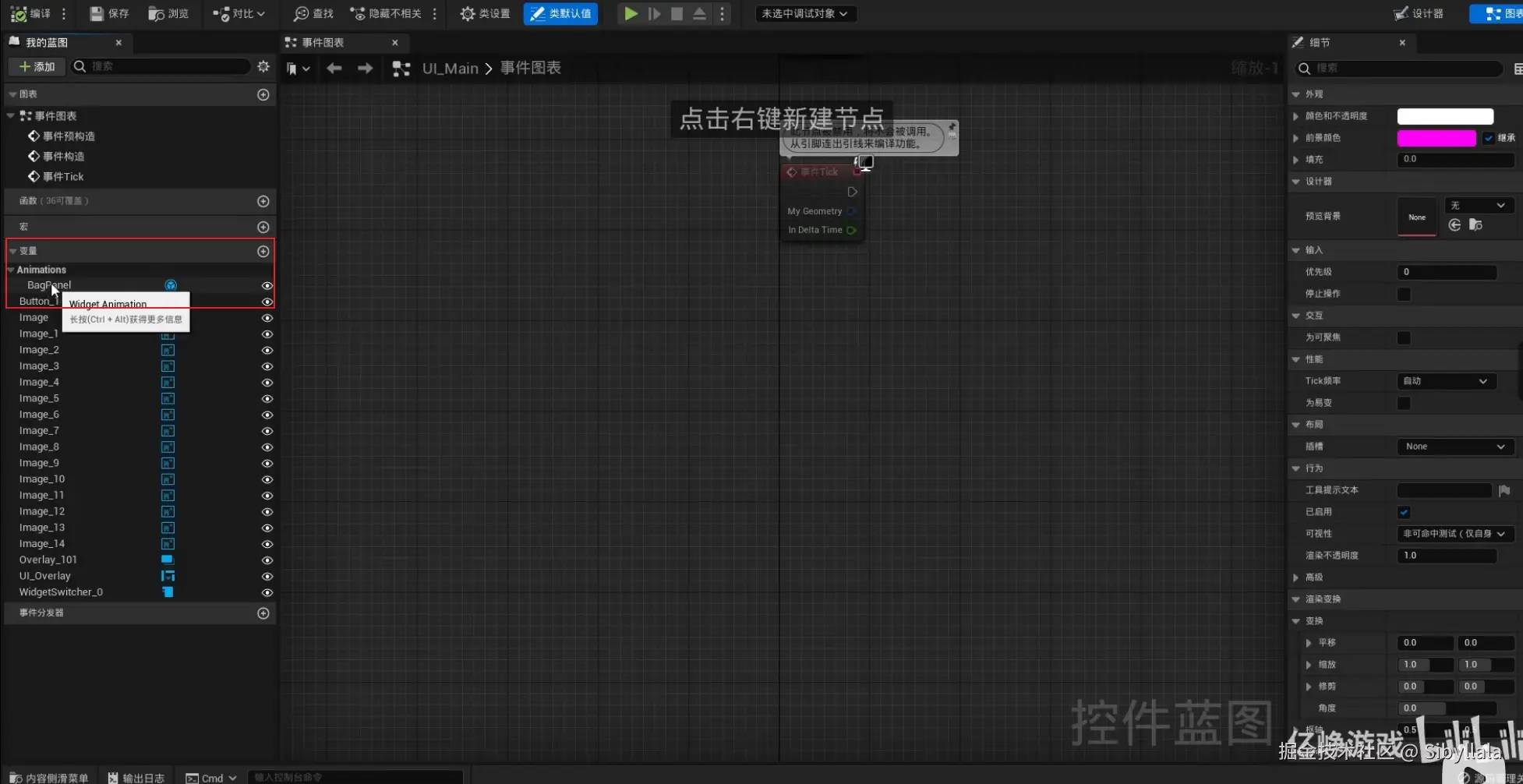1523x784 pixels.
Task: Collapse the Animations category
Action: pos(11,270)
